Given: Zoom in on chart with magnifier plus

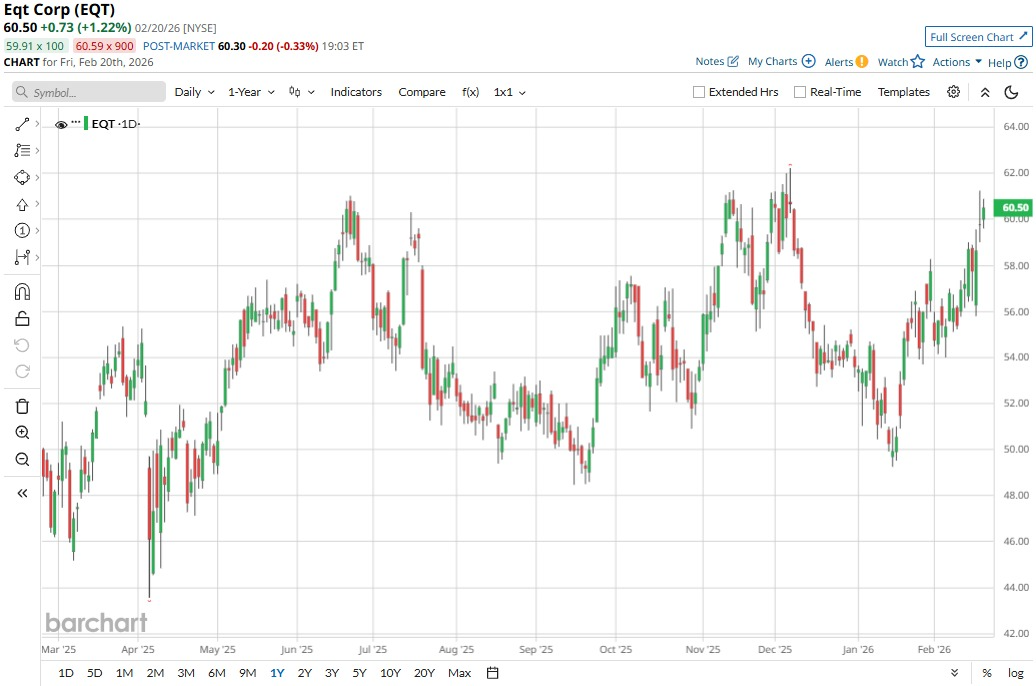Looking at the screenshot, I should tap(22, 432).
